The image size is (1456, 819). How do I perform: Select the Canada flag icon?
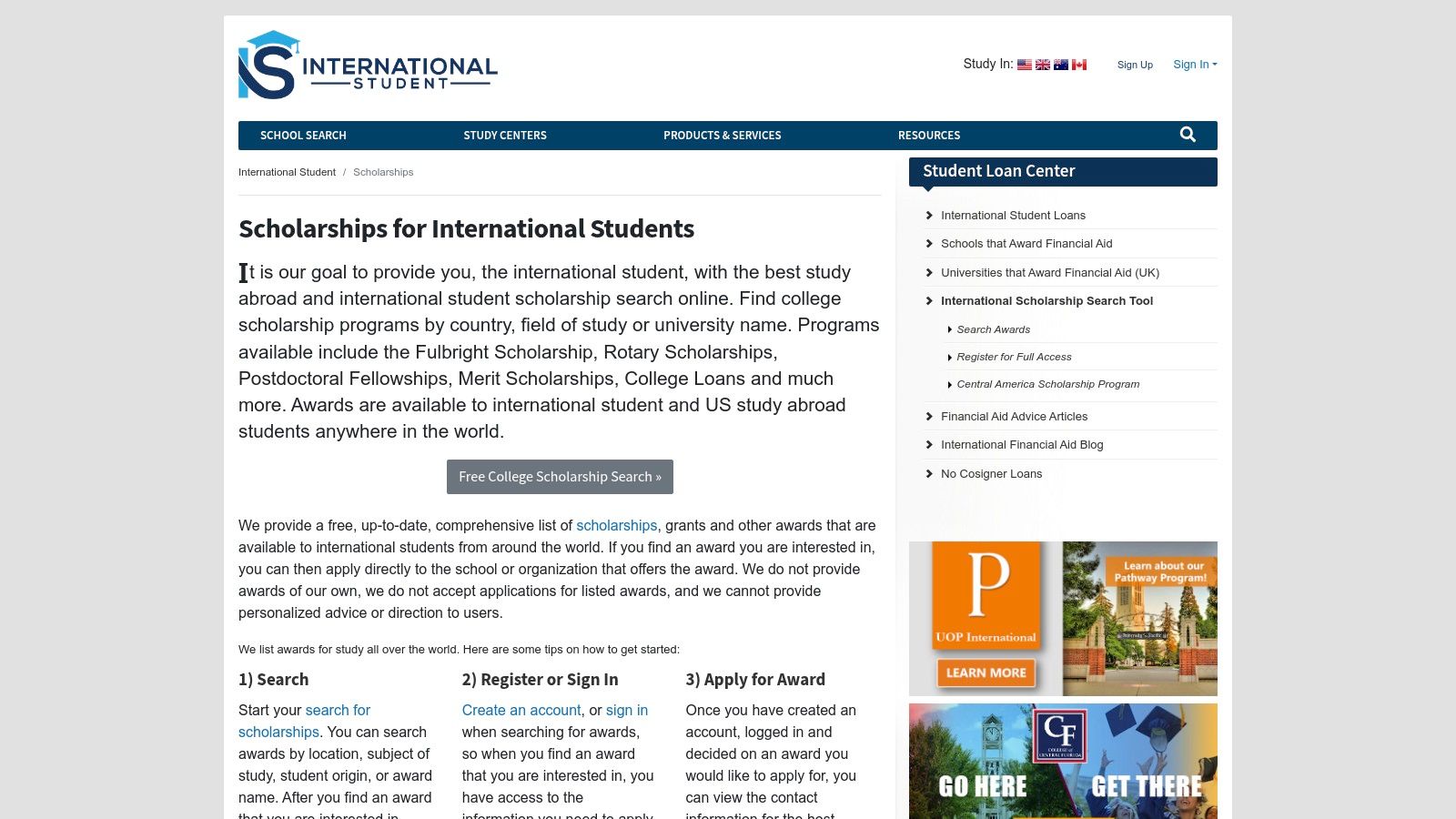click(x=1078, y=64)
